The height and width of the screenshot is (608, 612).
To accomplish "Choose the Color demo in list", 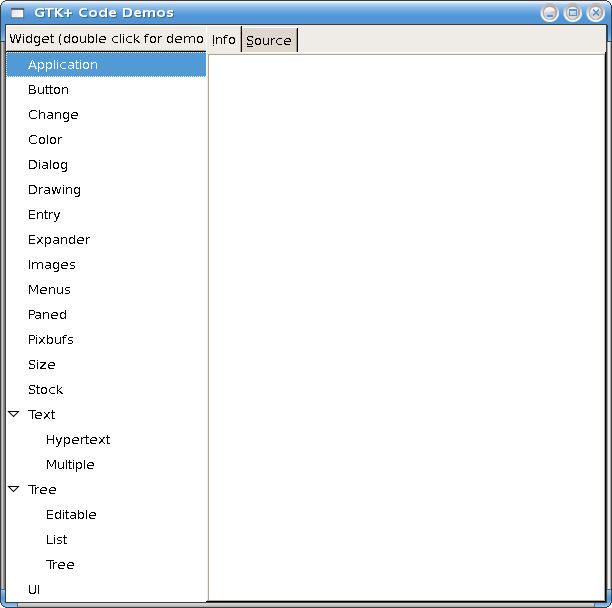I will 45,140.
